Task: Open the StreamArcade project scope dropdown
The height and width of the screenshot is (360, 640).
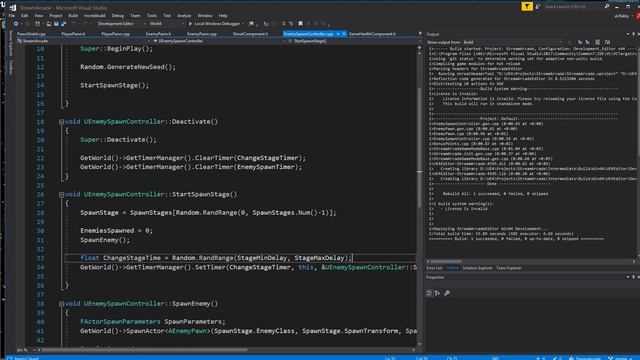Action: click(x=84, y=41)
